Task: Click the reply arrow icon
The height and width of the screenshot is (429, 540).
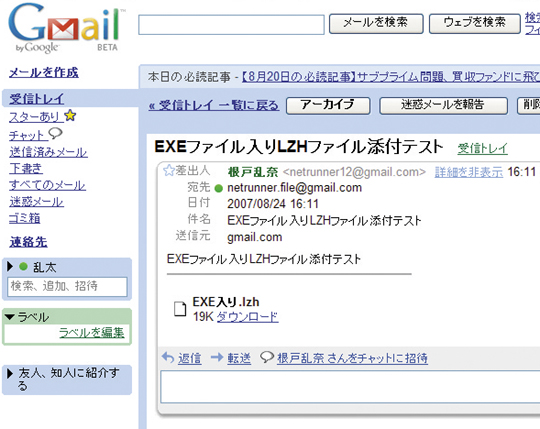Action: (x=168, y=357)
